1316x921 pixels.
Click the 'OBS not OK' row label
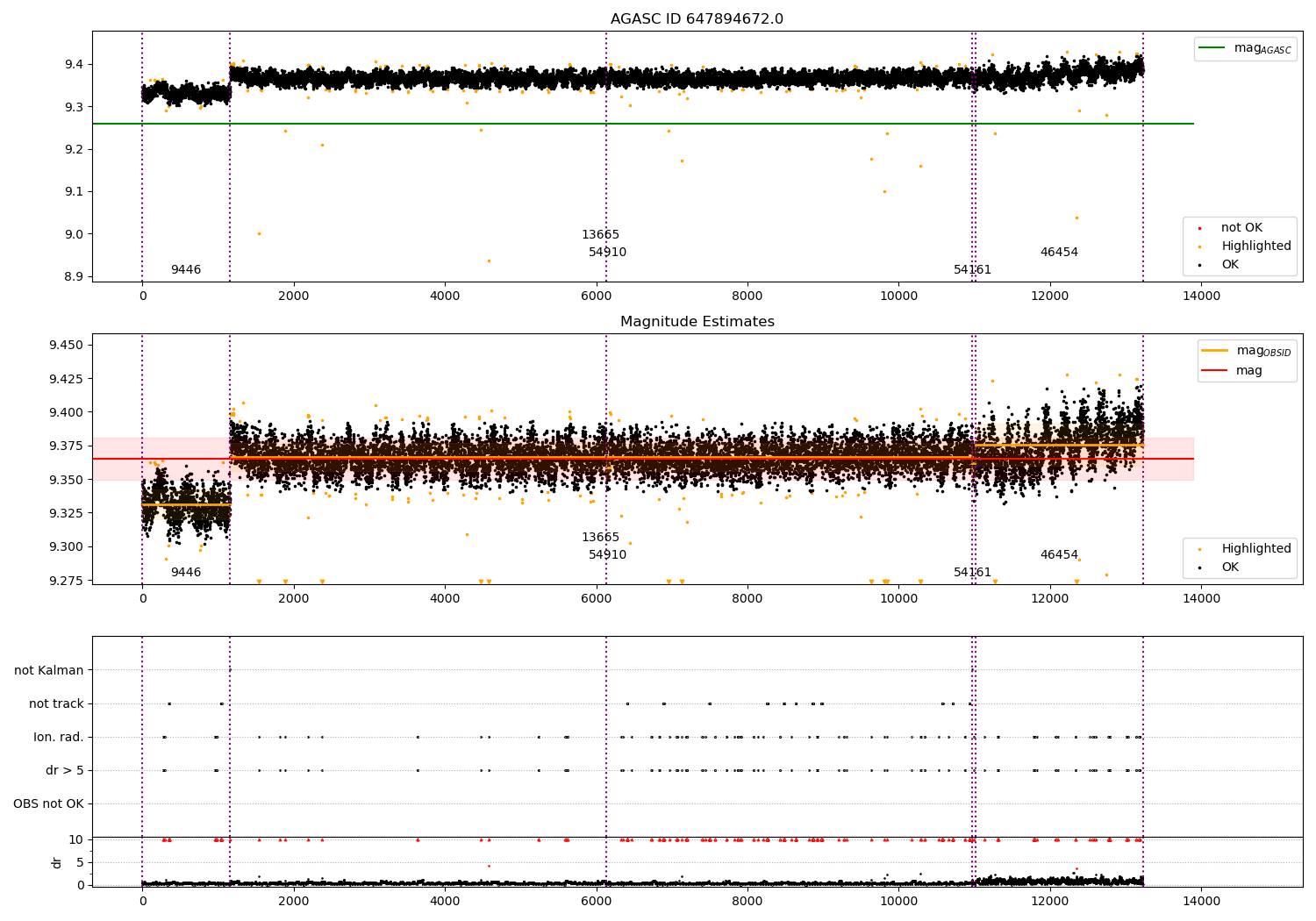pyautogui.click(x=49, y=803)
